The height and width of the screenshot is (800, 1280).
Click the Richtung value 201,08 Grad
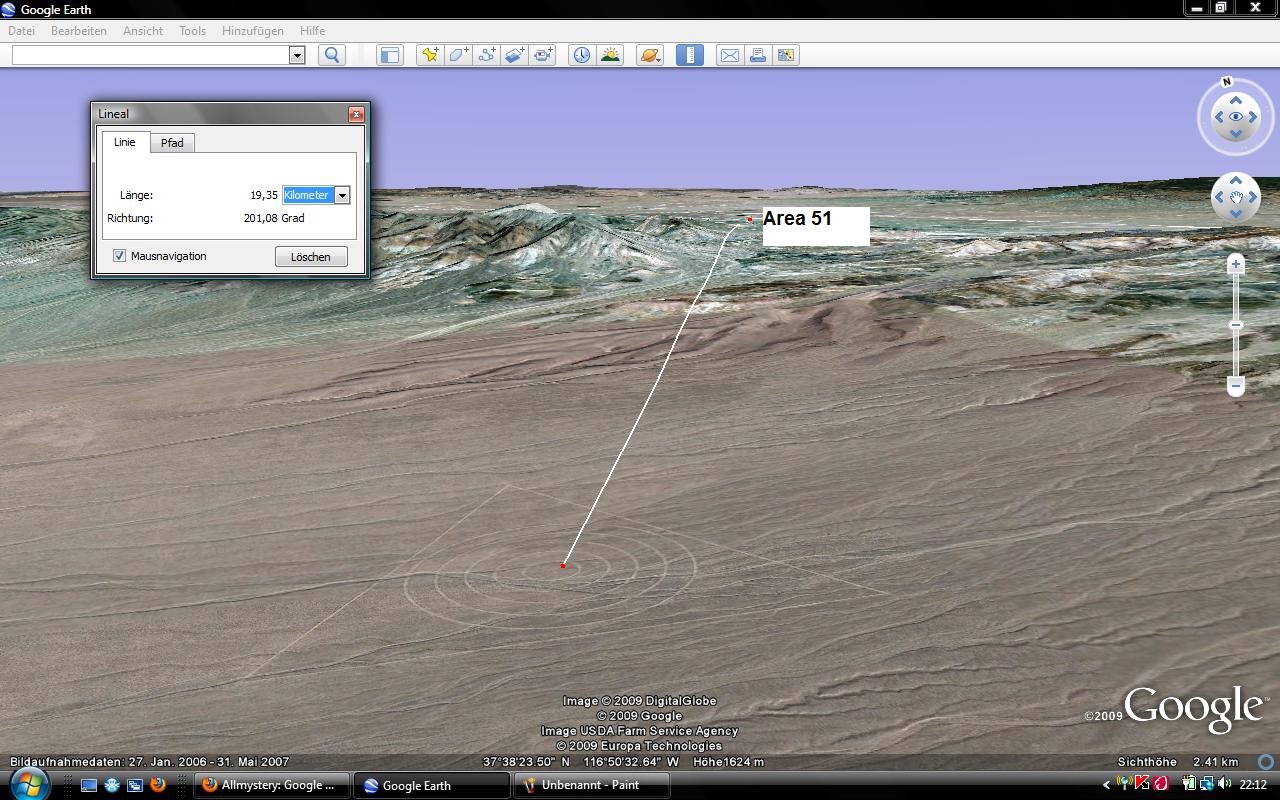tap(274, 218)
